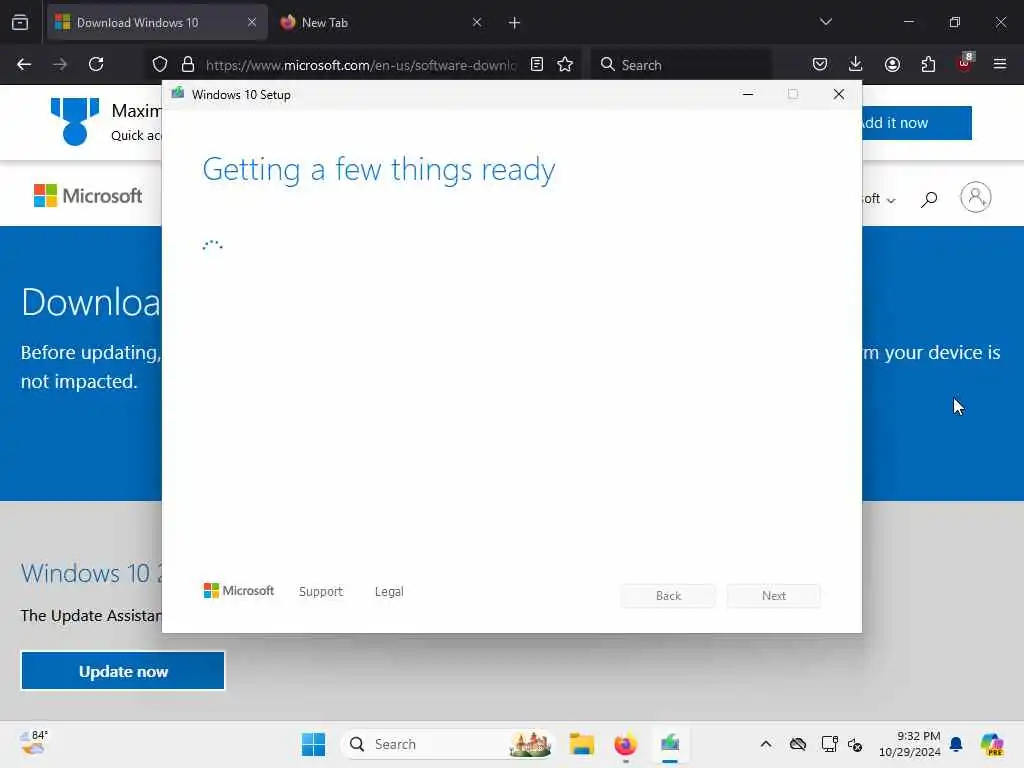
Task: Show hidden system tray icons
Action: pyautogui.click(x=766, y=744)
